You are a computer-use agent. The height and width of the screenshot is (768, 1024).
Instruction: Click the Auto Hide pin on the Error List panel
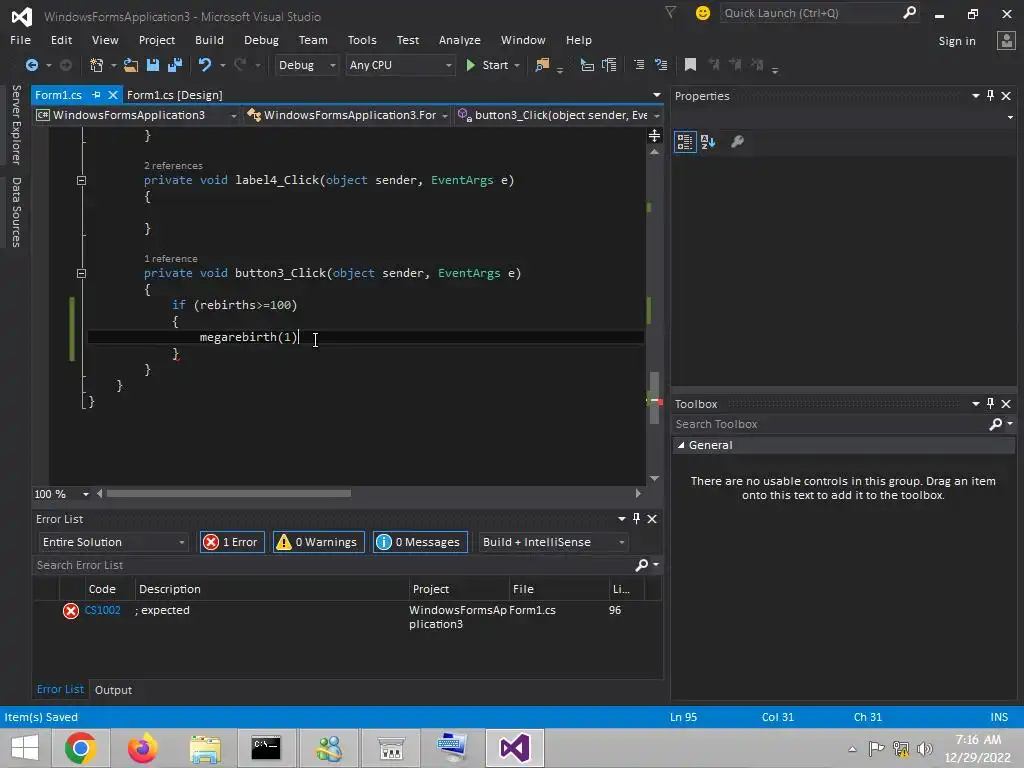click(636, 519)
